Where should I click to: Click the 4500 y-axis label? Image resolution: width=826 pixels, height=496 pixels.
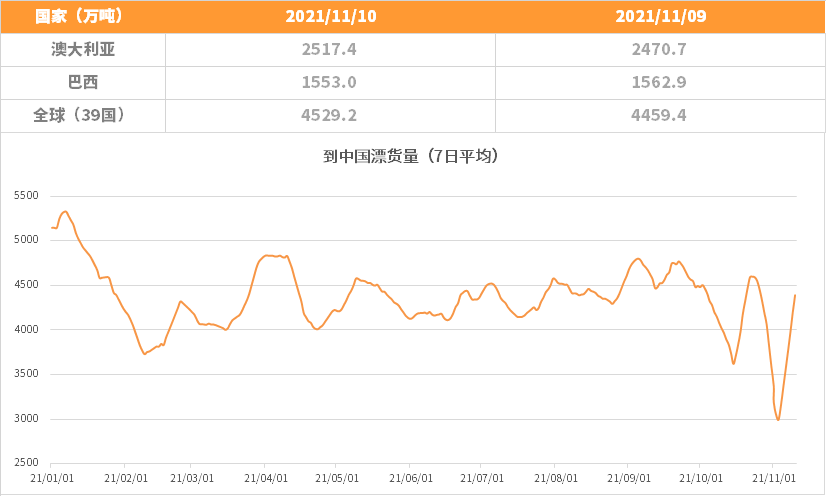click(26, 285)
